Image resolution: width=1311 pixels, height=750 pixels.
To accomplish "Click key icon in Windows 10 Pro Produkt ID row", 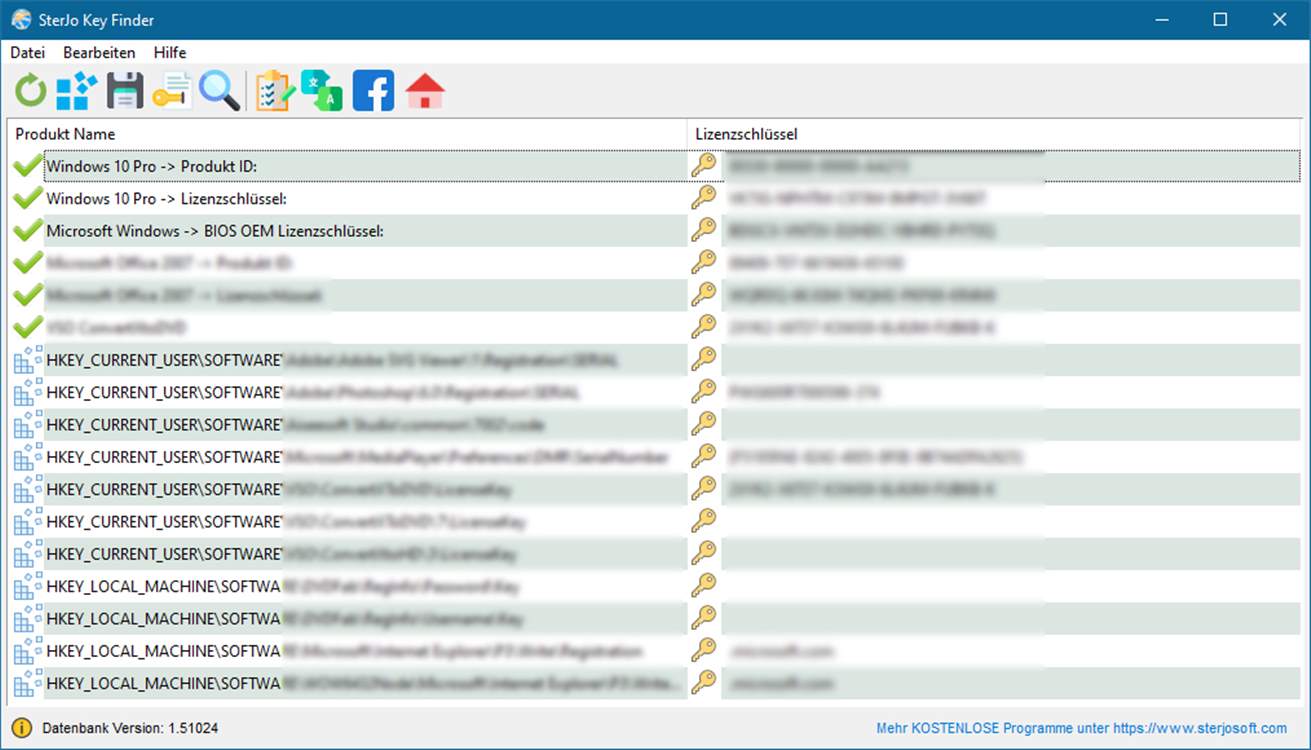I will coord(704,166).
